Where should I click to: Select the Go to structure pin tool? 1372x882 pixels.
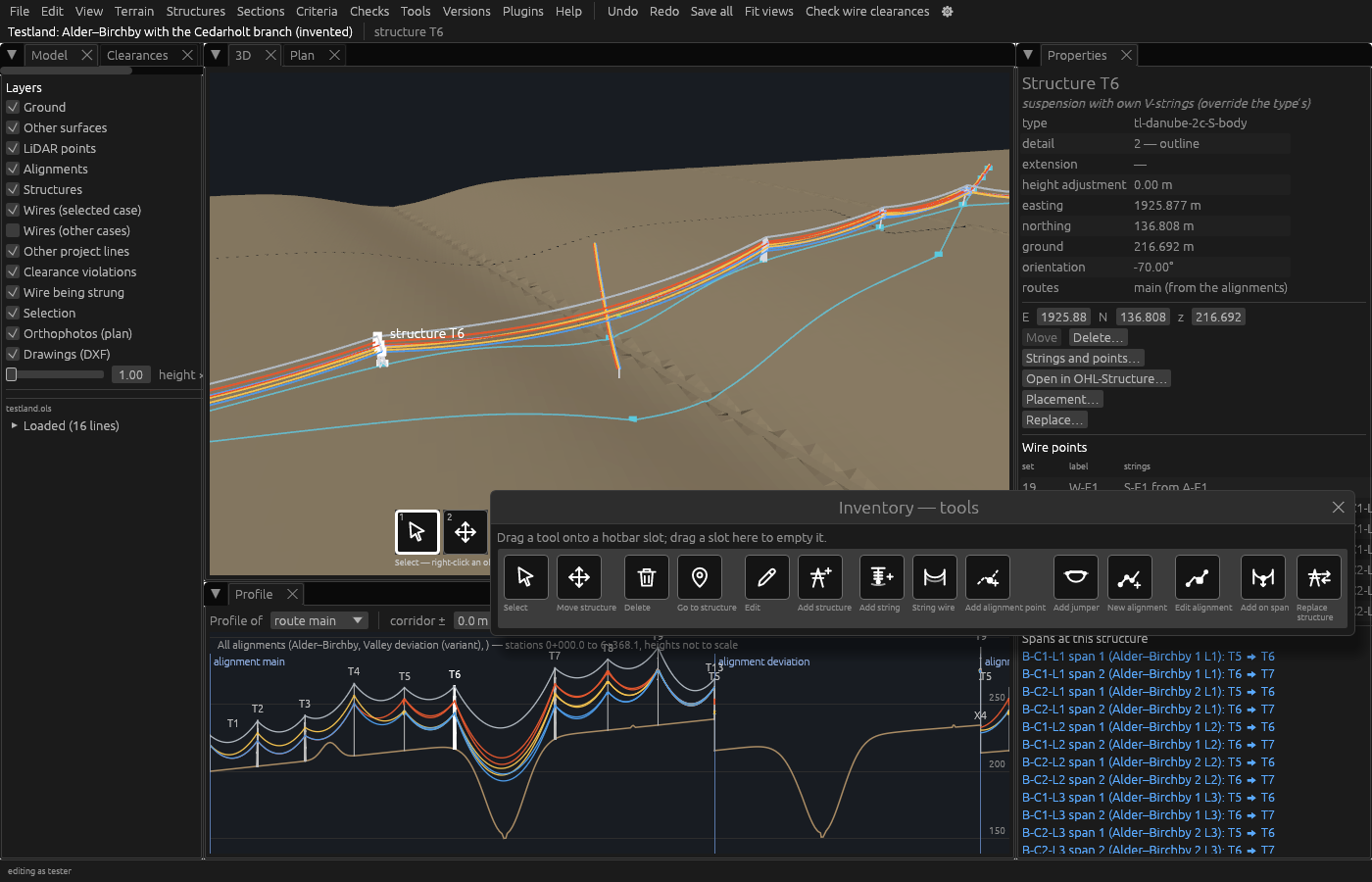(700, 577)
